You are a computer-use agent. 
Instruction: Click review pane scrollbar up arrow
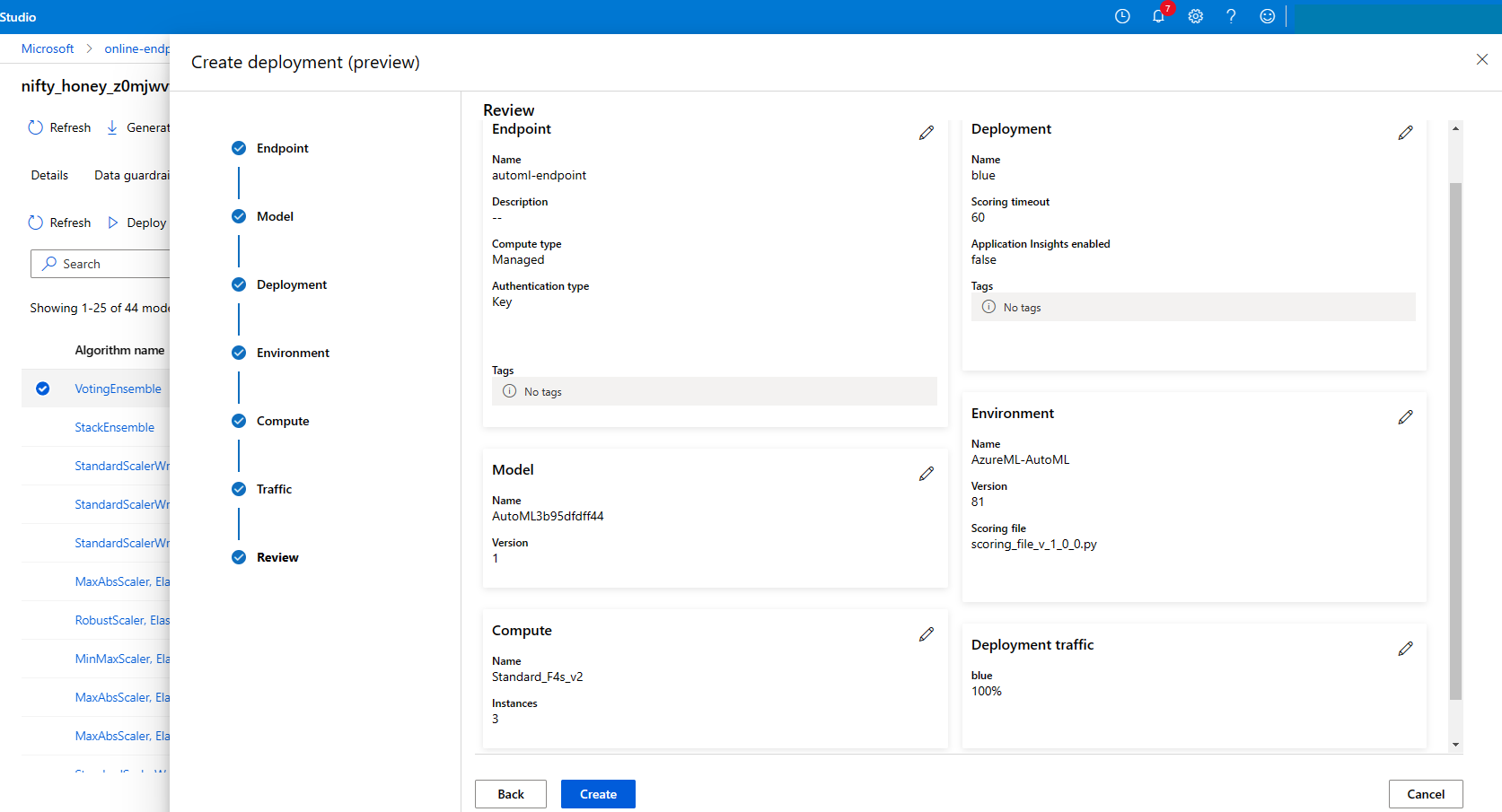click(x=1456, y=128)
